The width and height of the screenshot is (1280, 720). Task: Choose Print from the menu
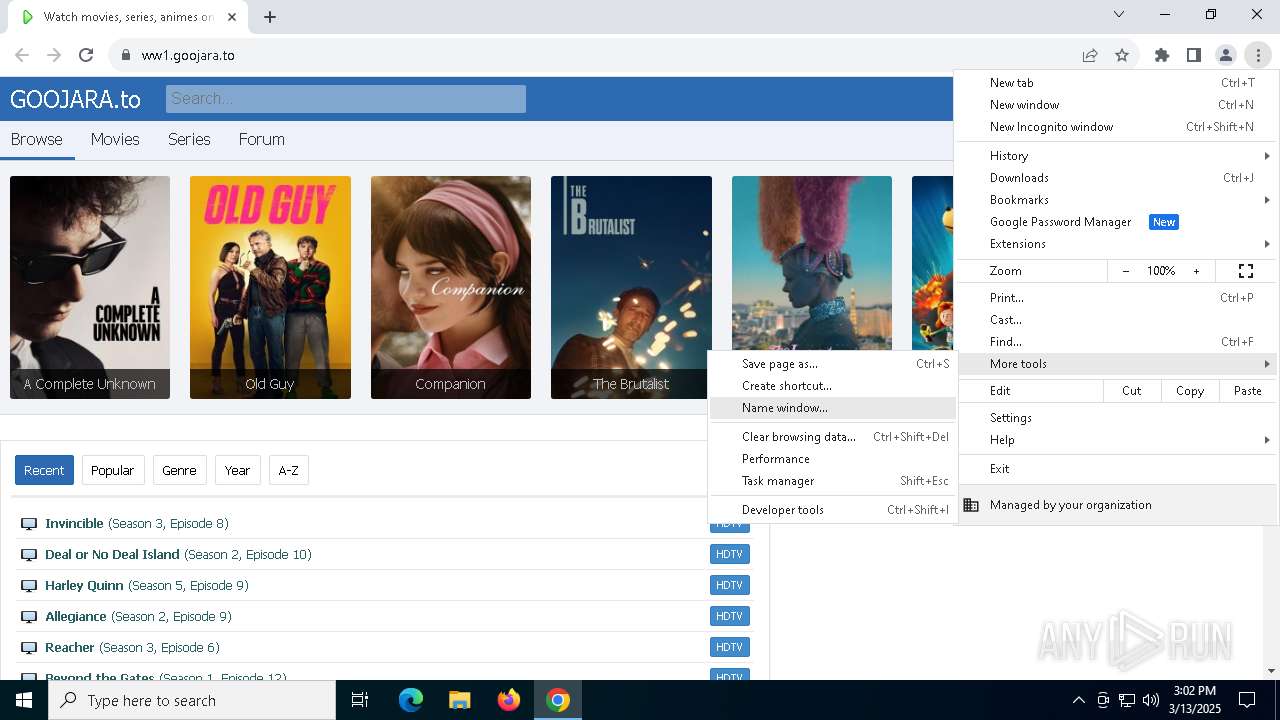tap(1118, 298)
